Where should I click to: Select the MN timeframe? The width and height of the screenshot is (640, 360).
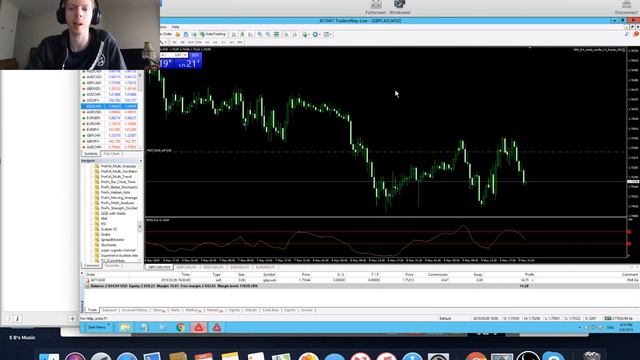(240, 42)
